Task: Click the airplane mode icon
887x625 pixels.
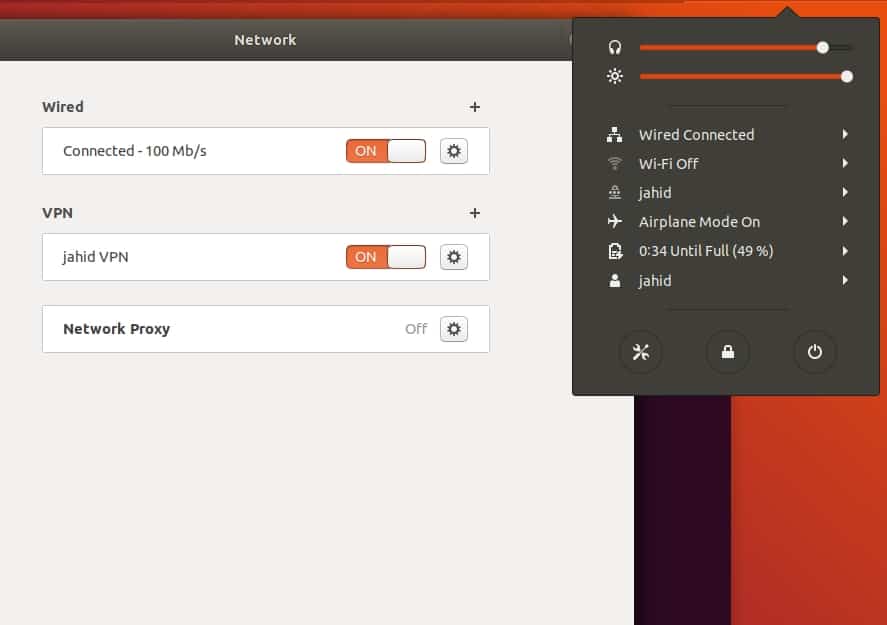Action: coord(615,221)
